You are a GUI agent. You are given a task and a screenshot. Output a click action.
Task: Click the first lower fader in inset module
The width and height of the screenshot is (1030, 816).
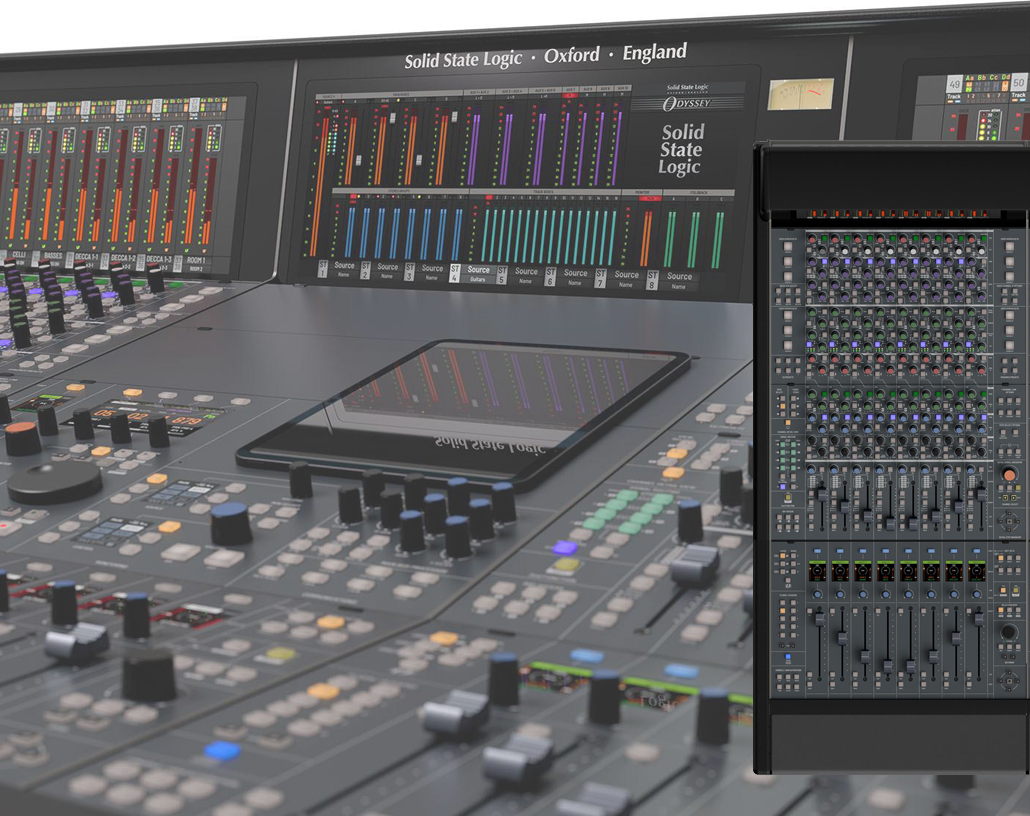[x=819, y=618]
